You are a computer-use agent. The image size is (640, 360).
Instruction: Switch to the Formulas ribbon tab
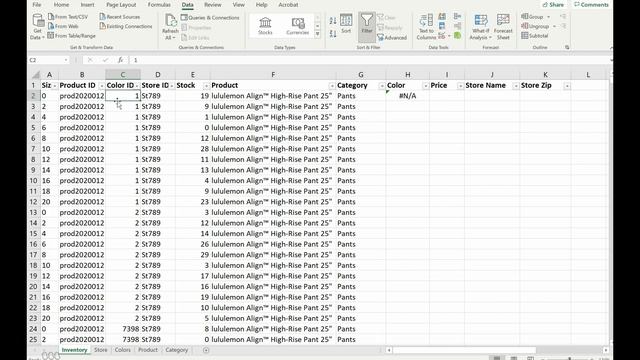point(159,5)
